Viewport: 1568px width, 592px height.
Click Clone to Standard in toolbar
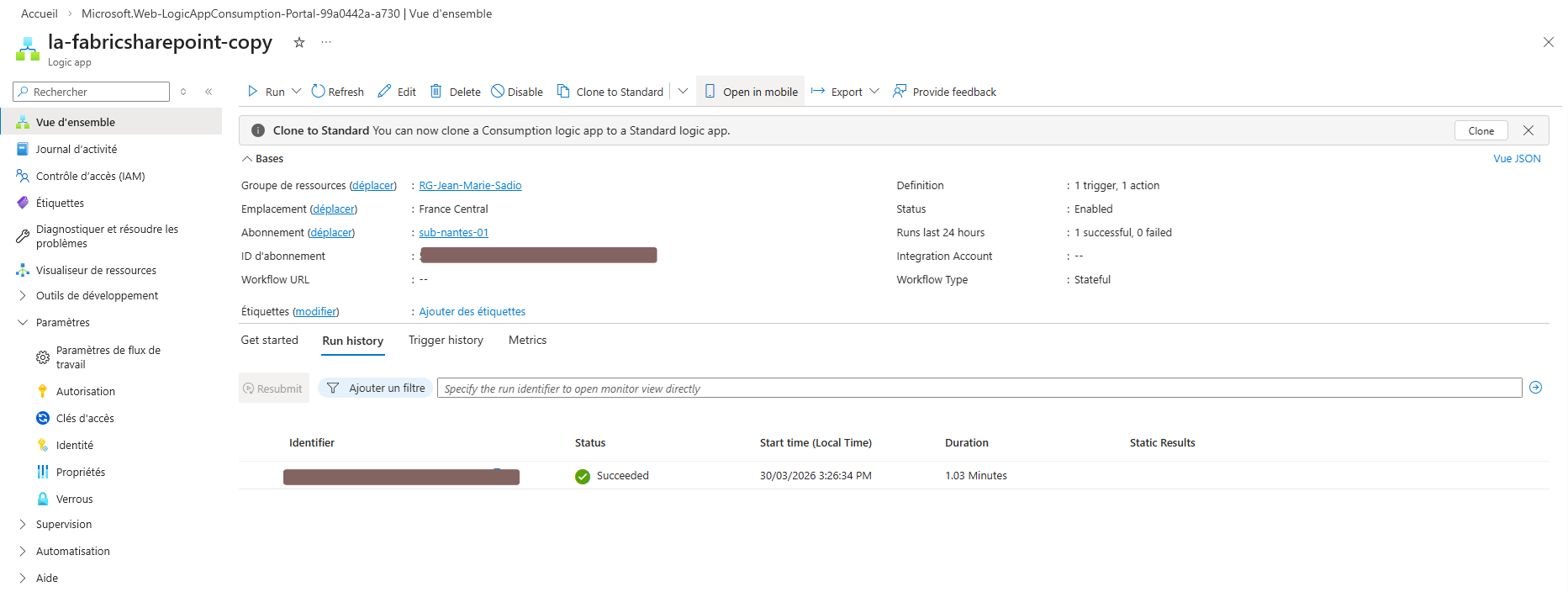pos(610,92)
